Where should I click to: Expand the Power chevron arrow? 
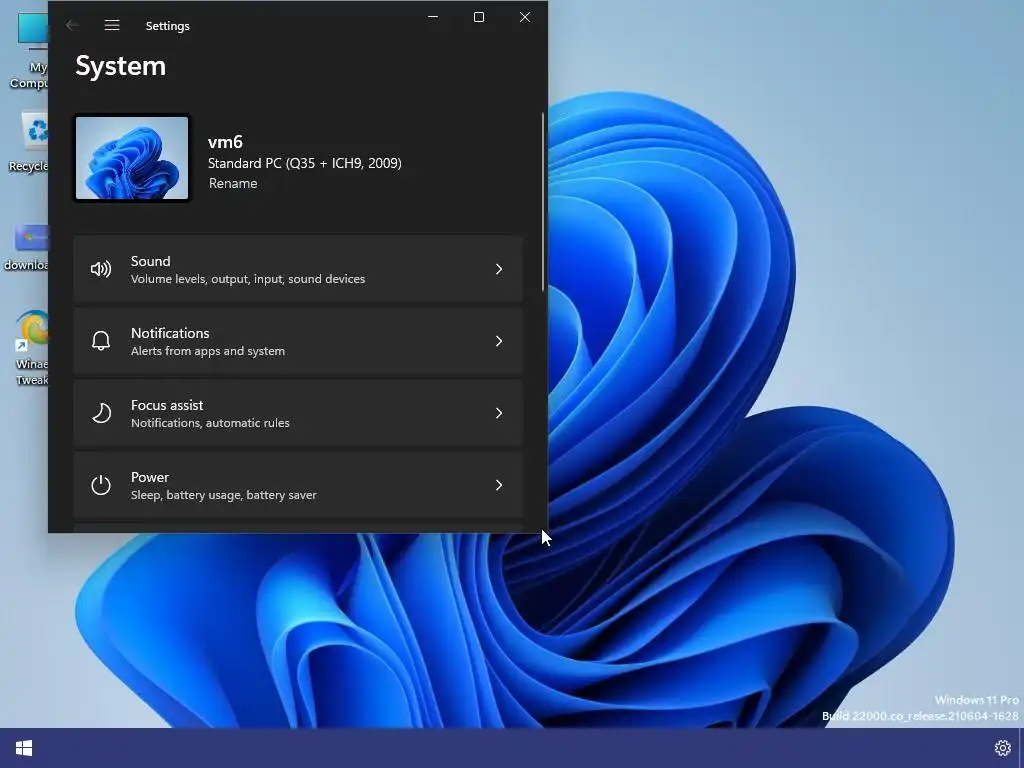pyautogui.click(x=499, y=485)
